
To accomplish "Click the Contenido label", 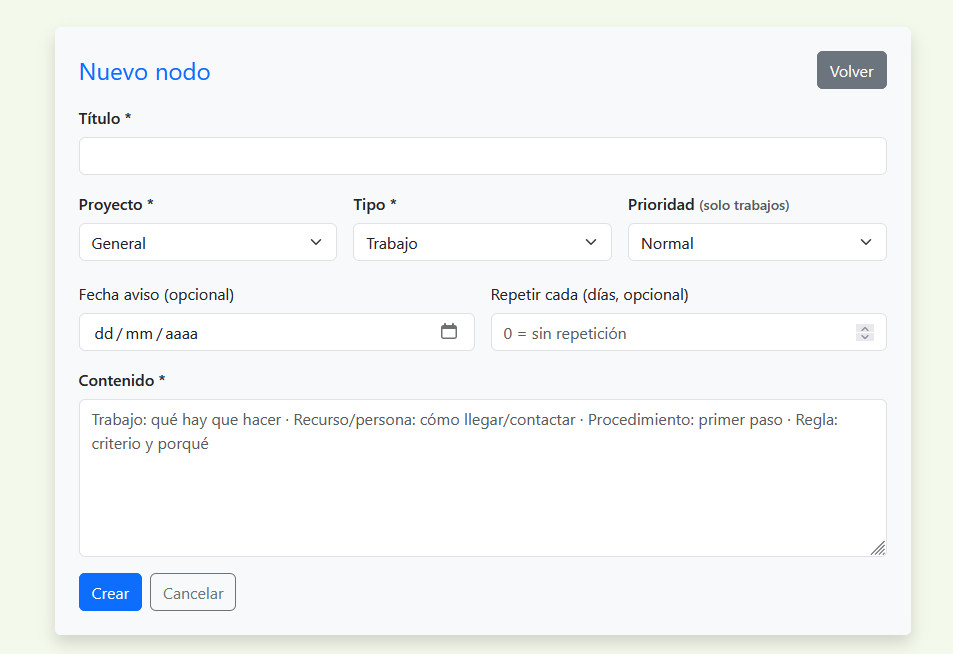I will [122, 380].
